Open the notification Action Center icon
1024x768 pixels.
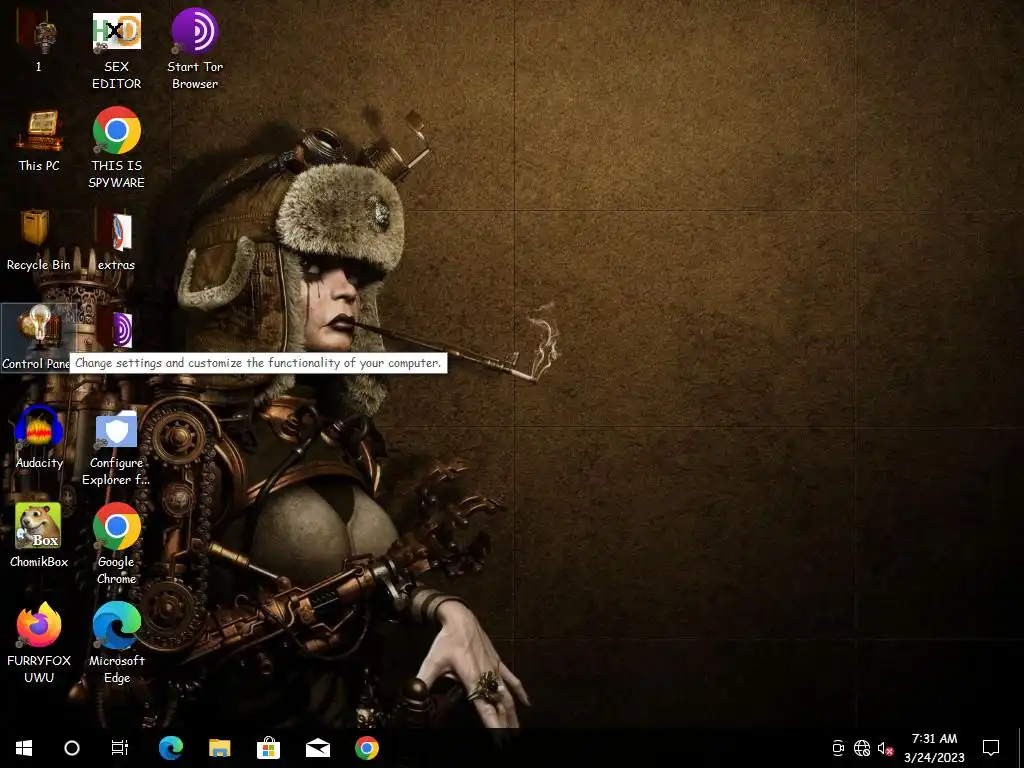tap(991, 748)
